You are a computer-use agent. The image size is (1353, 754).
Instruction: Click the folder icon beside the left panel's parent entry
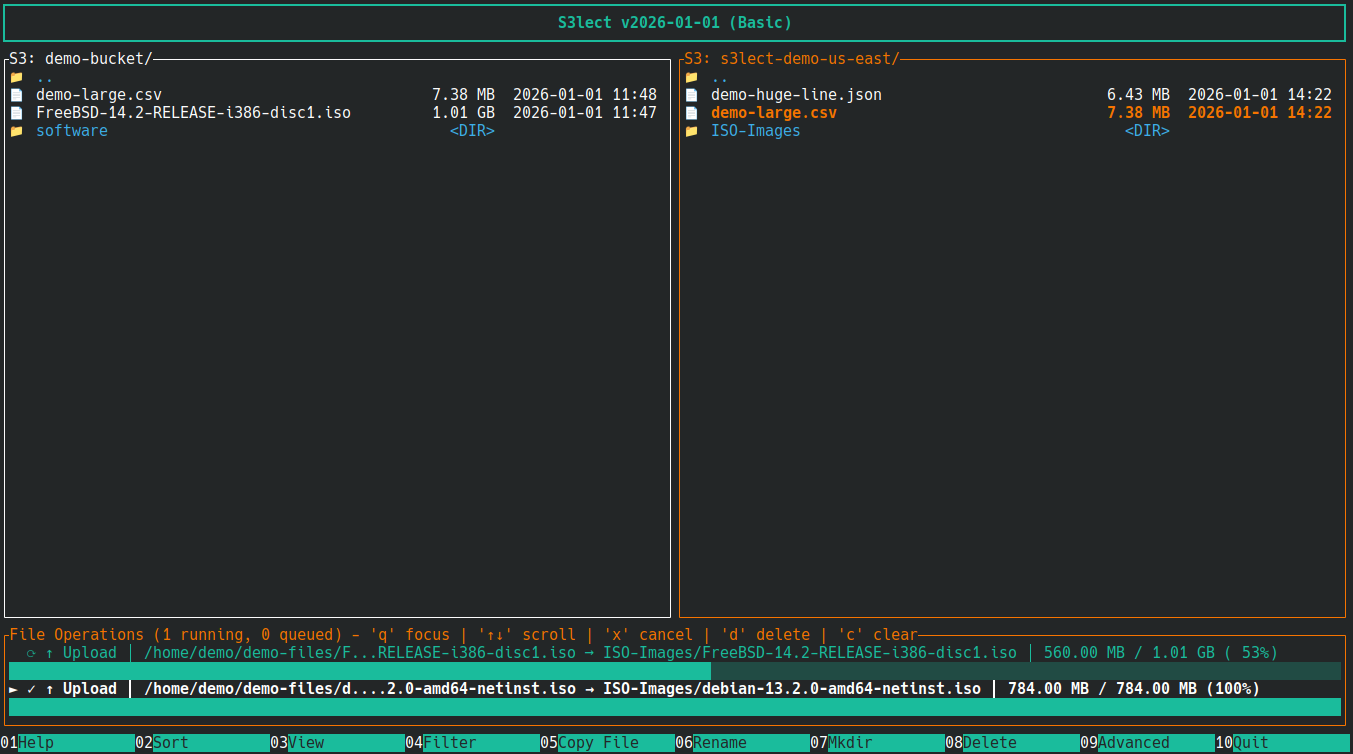click(x=17, y=76)
